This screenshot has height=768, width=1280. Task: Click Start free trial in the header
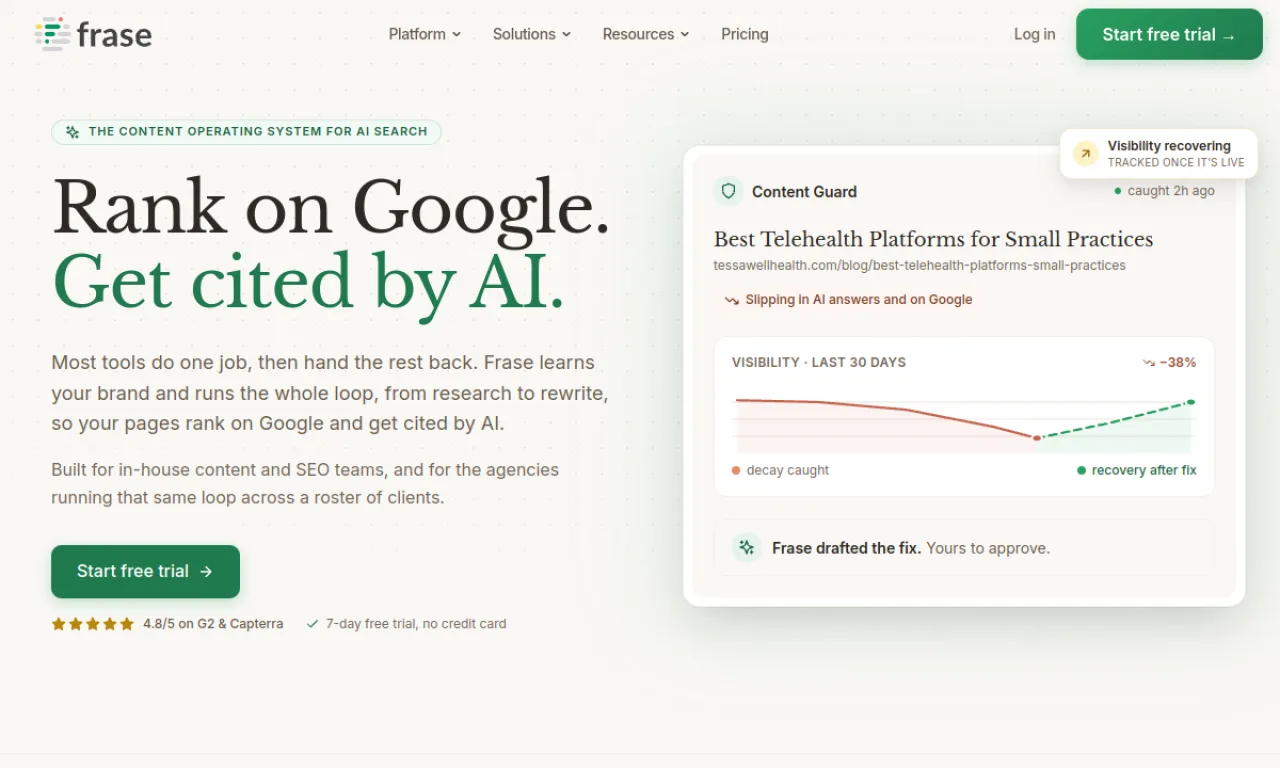click(1169, 34)
